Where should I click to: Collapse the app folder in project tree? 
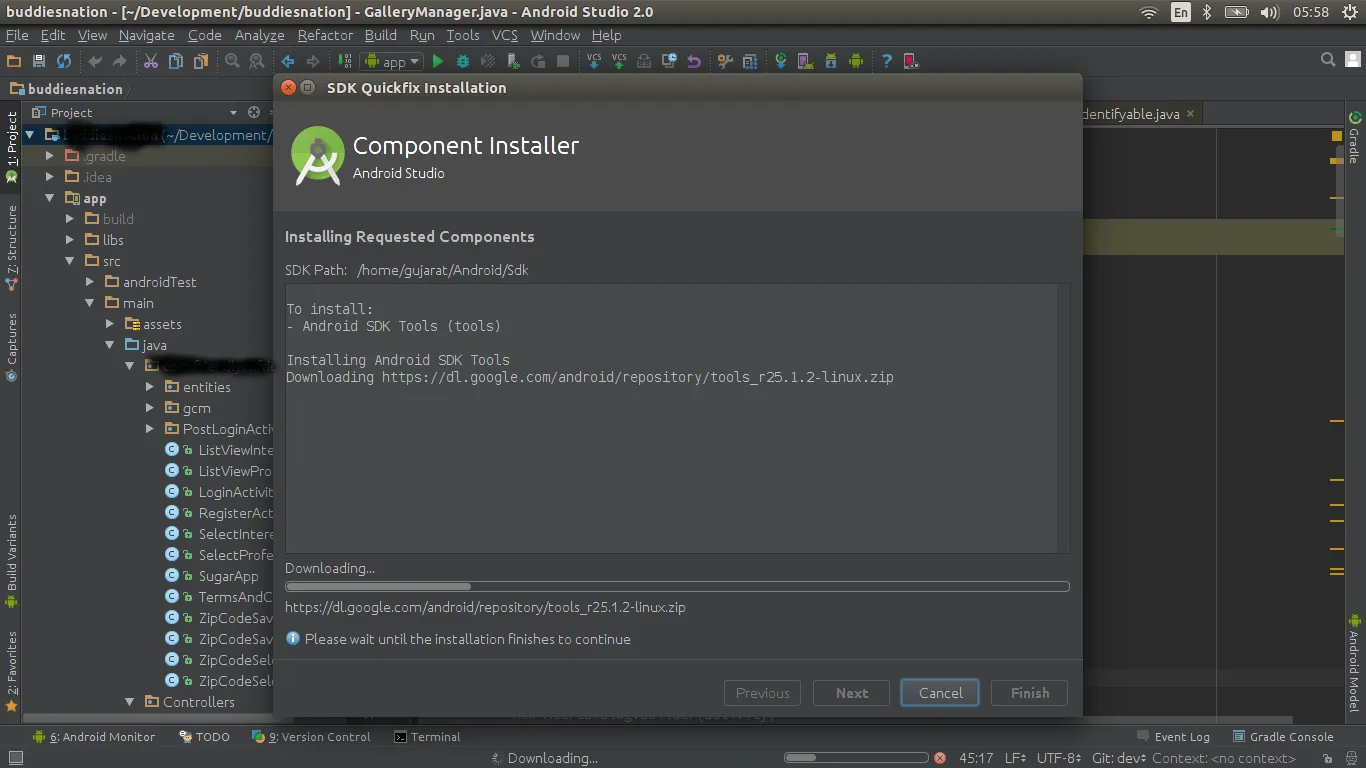50,198
